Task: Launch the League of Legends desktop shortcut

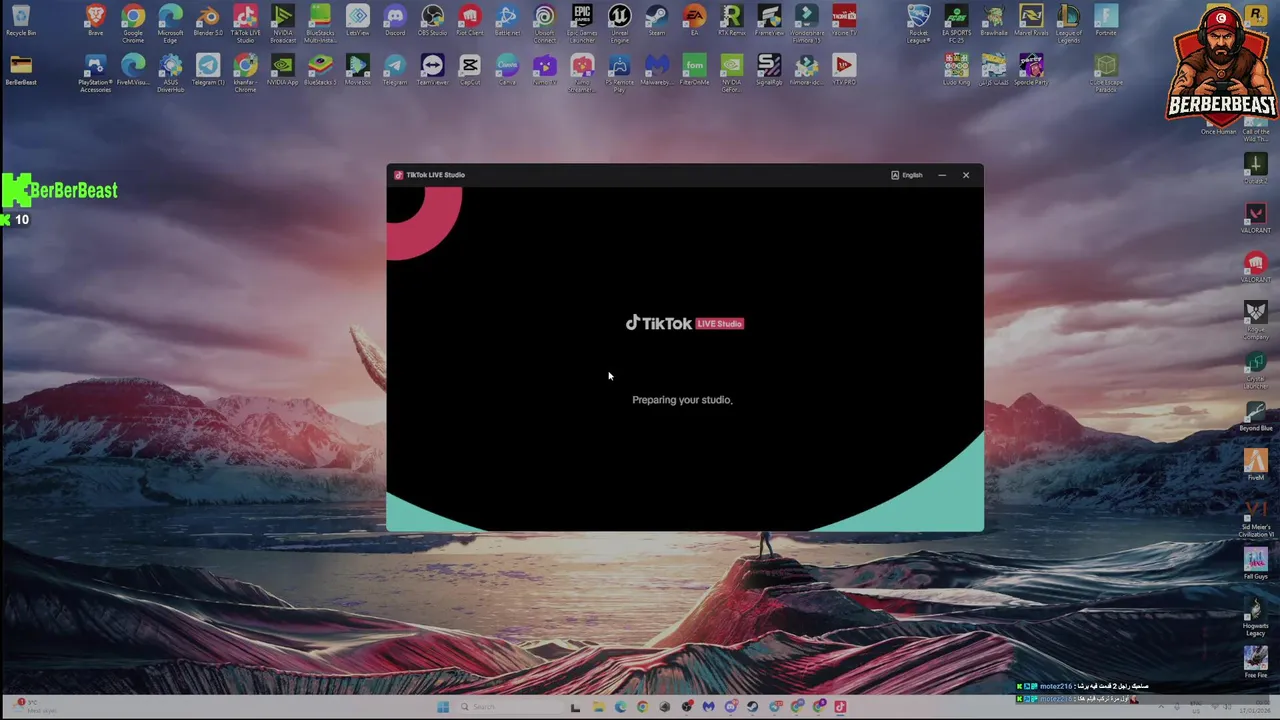Action: (x=1068, y=24)
